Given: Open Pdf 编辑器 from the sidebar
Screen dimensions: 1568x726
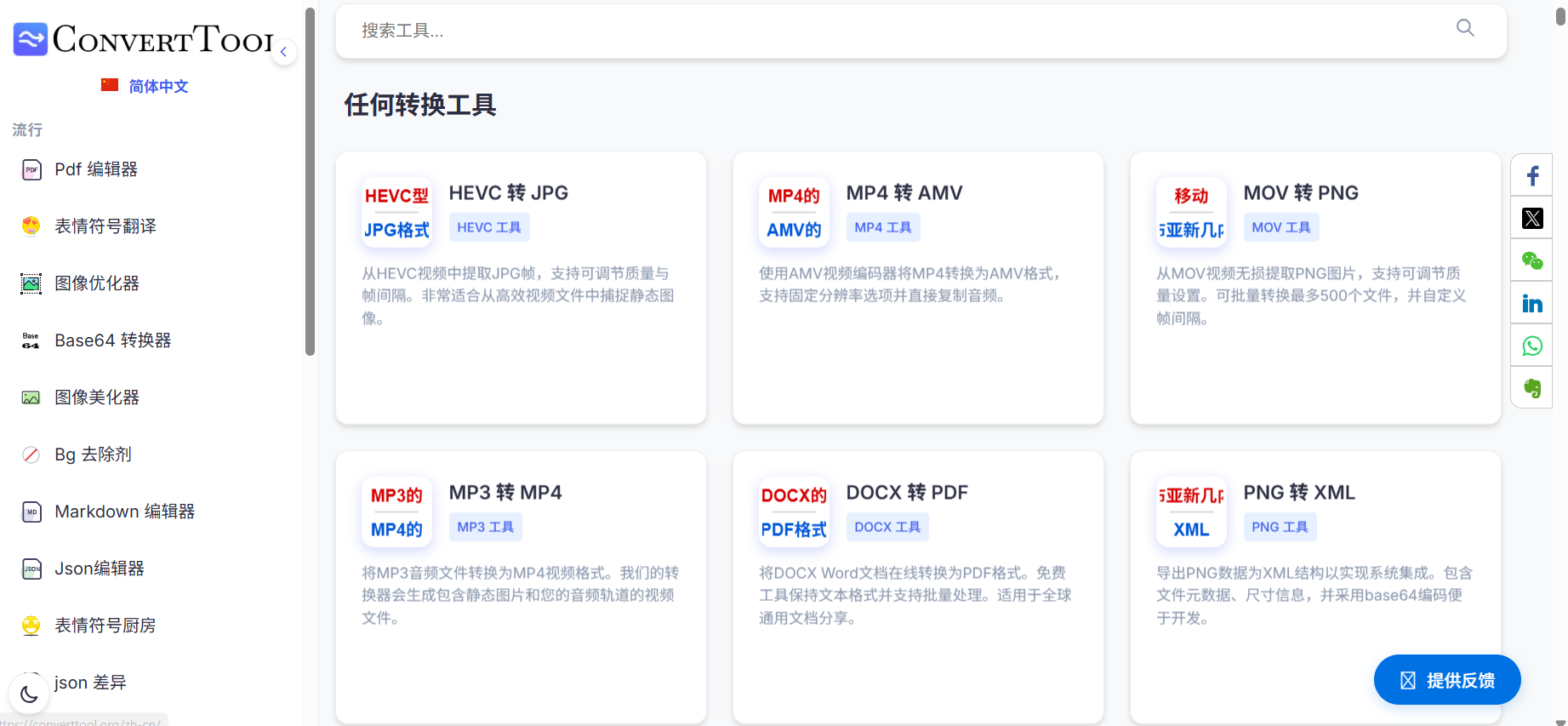Looking at the screenshot, I should coord(96,169).
